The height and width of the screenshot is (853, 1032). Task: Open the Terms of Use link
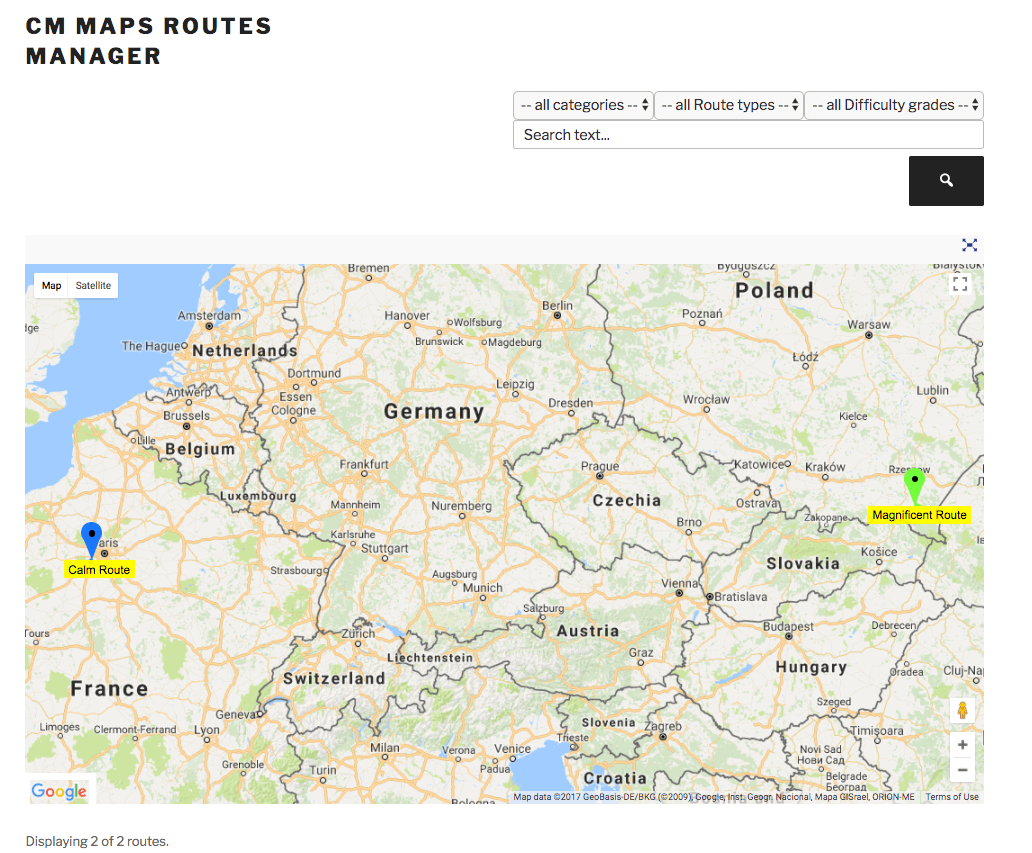951,797
